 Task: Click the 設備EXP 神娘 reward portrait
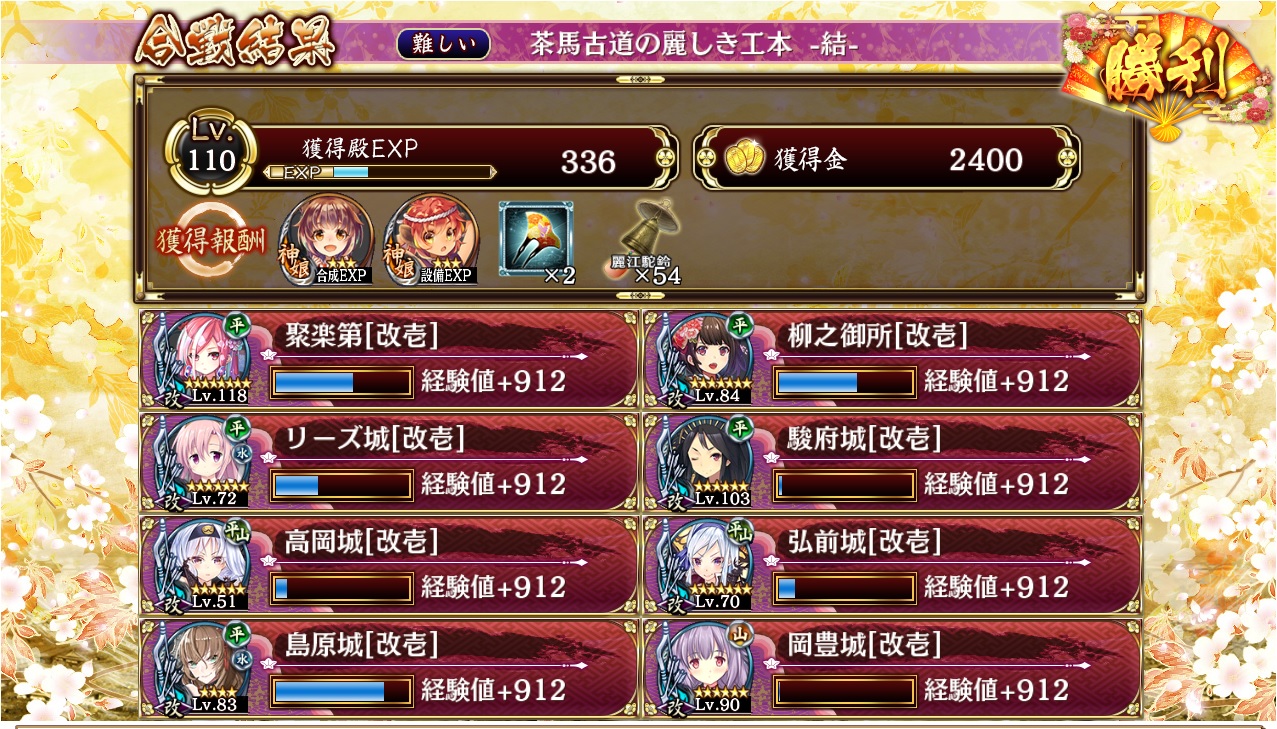coord(431,240)
